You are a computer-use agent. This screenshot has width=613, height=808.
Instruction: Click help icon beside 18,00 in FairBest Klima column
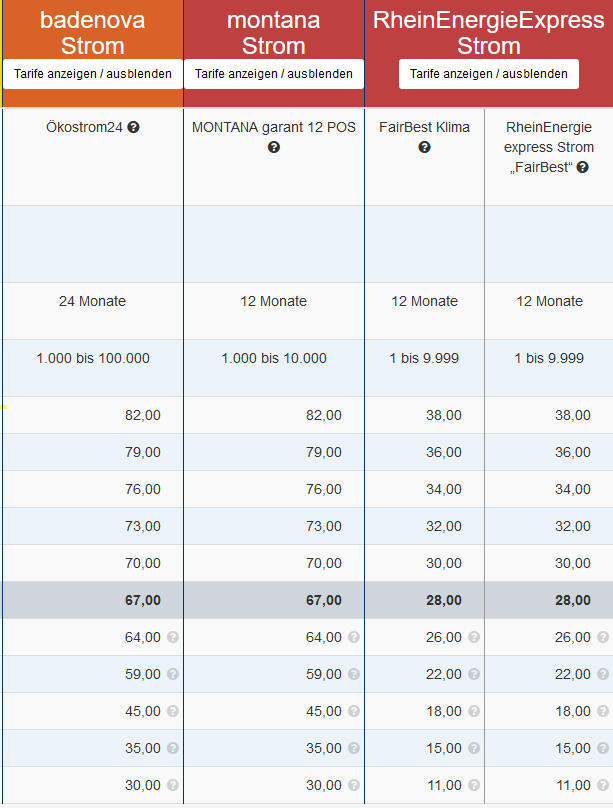(x=474, y=711)
